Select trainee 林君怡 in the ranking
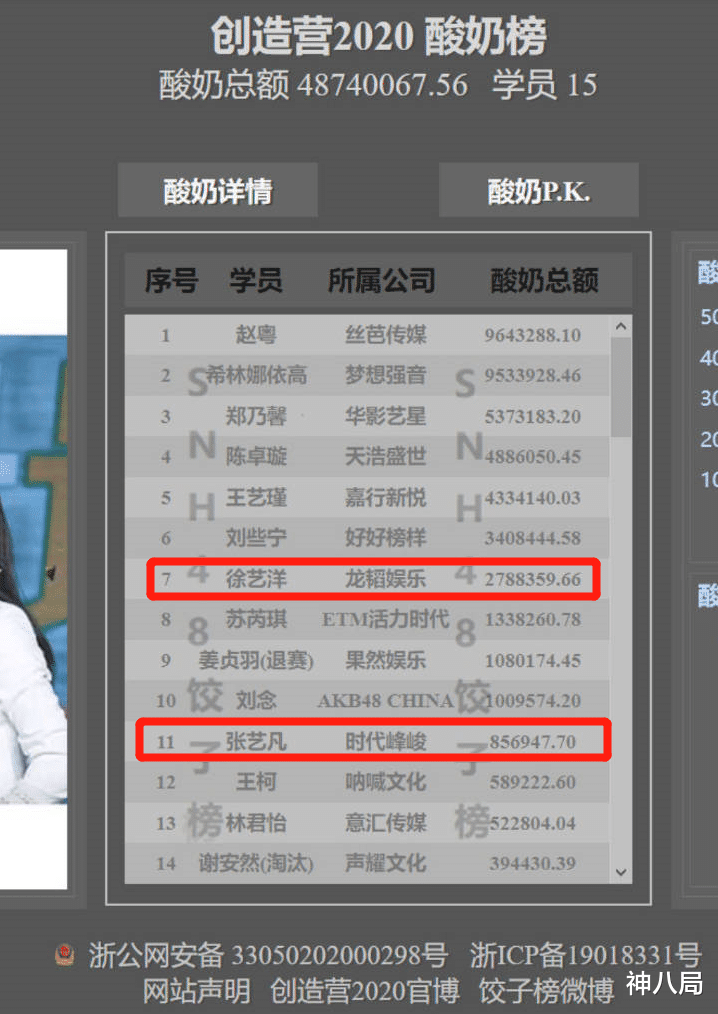 (256, 823)
